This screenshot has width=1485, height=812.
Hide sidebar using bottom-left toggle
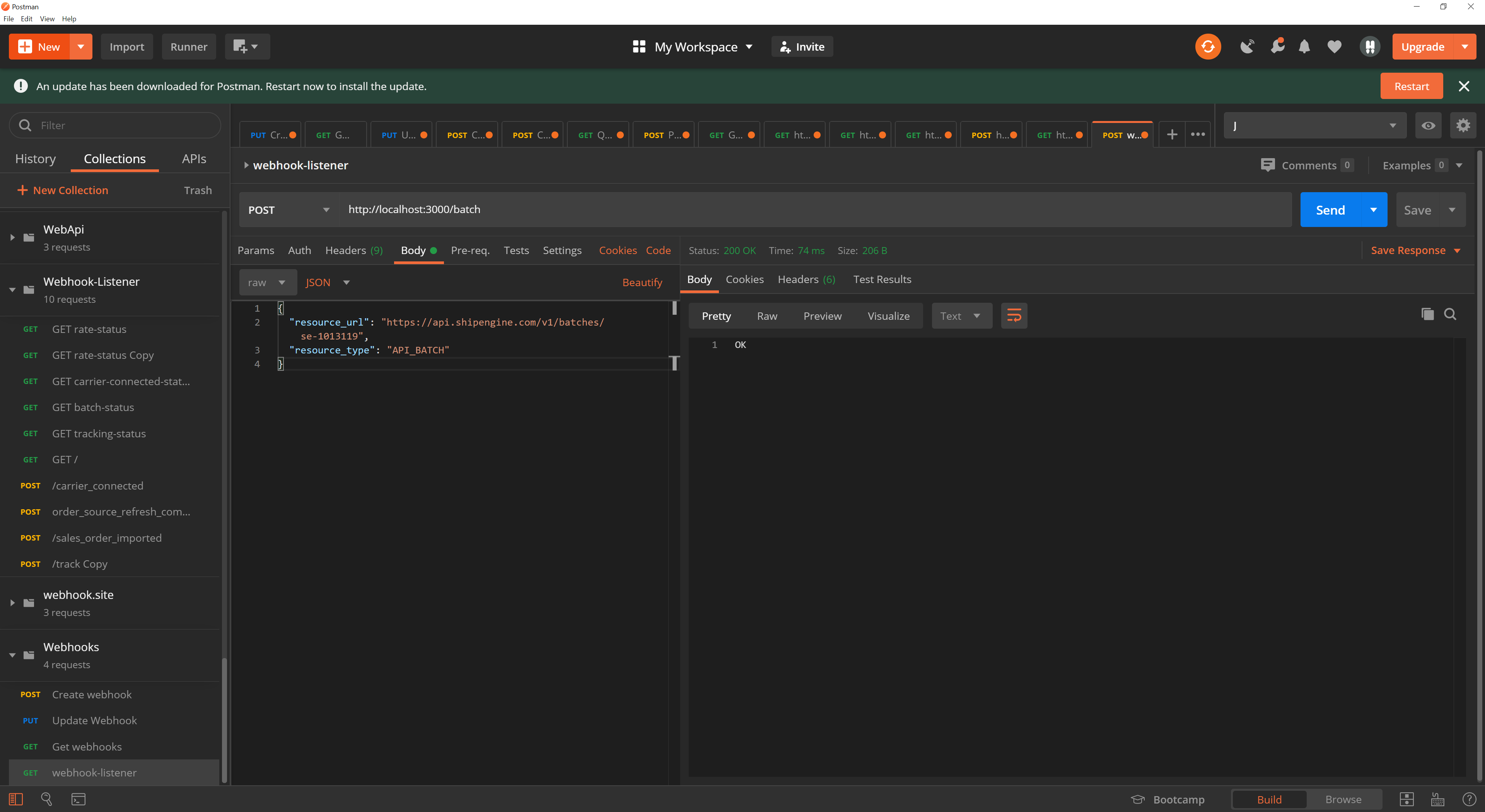pyautogui.click(x=15, y=799)
